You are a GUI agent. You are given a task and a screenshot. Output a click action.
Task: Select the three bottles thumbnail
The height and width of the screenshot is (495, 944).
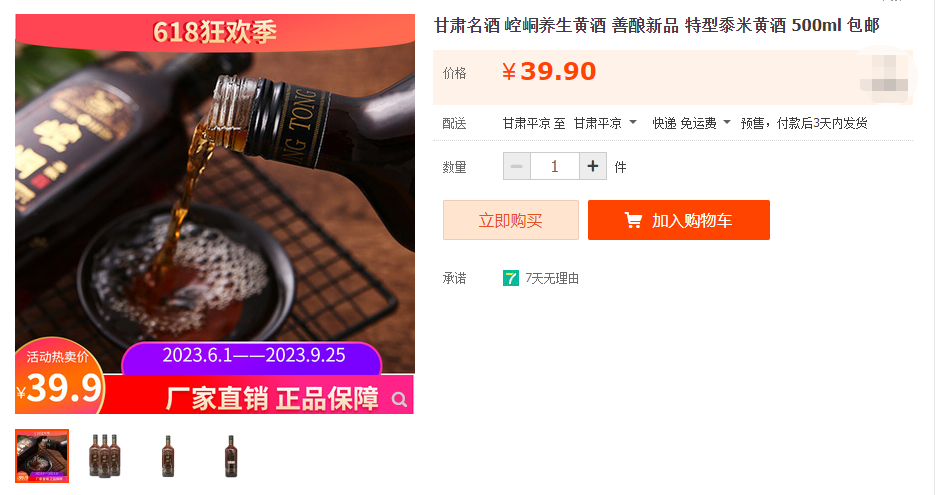coord(105,456)
